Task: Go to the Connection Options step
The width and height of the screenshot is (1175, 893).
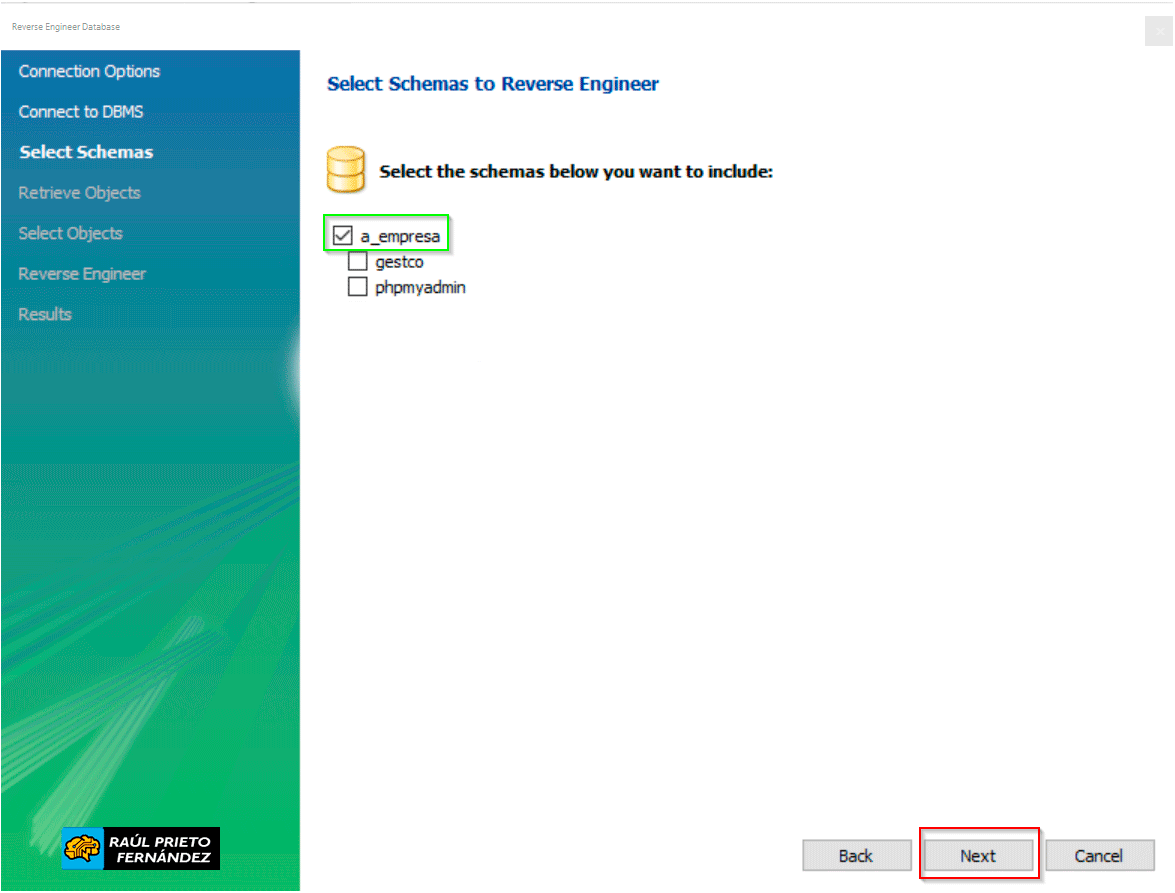Action: pos(89,71)
